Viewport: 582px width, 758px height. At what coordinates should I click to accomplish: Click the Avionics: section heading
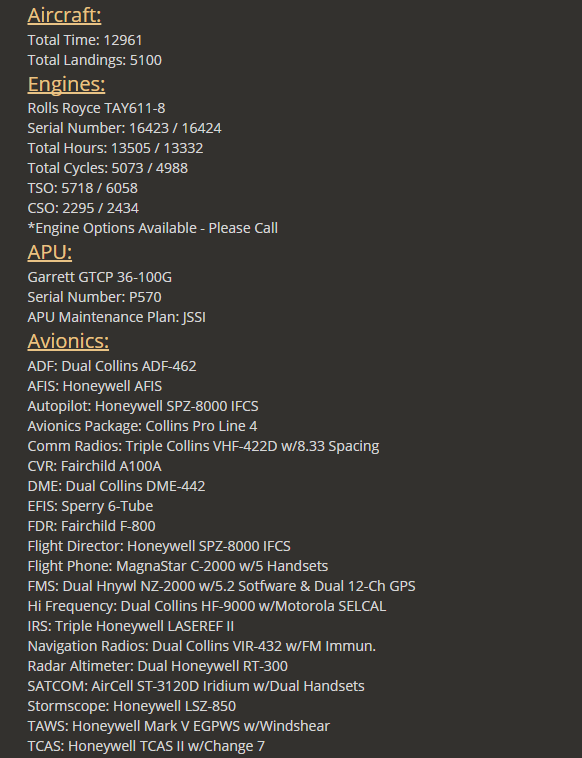click(x=68, y=341)
